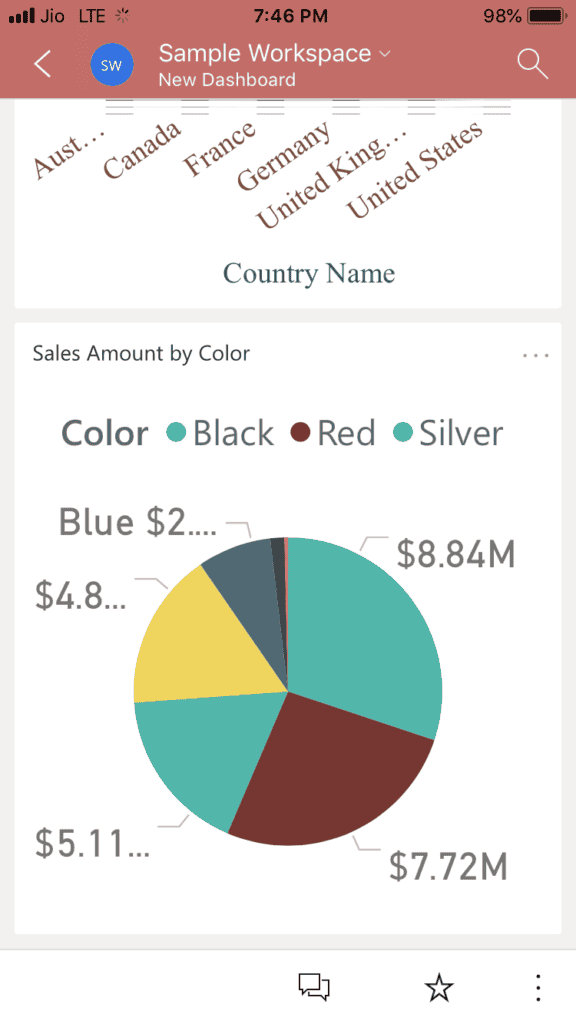Open the conversation/comments icon at the bottom

pos(313,986)
